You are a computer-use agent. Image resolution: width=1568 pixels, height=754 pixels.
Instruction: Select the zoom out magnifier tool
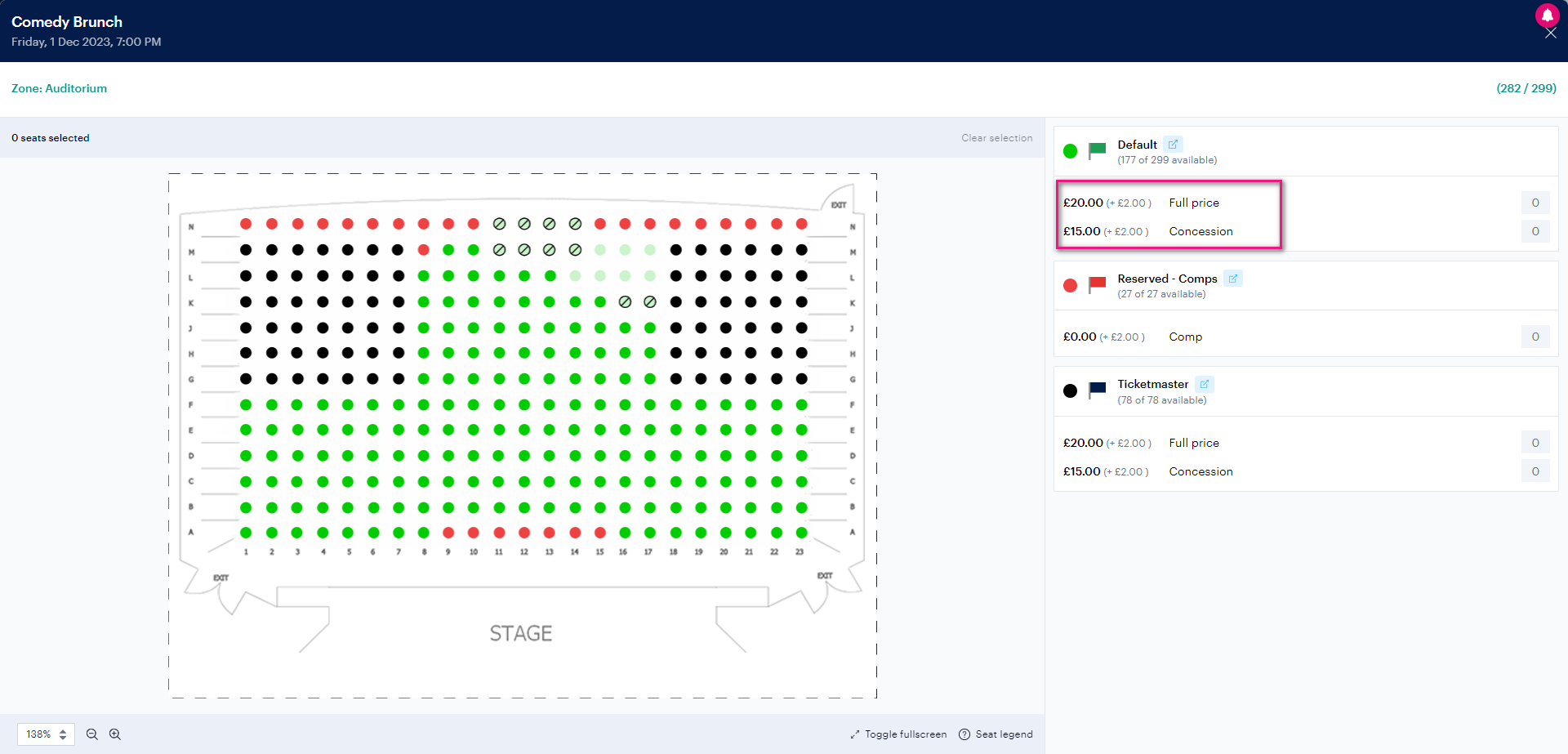tap(91, 734)
